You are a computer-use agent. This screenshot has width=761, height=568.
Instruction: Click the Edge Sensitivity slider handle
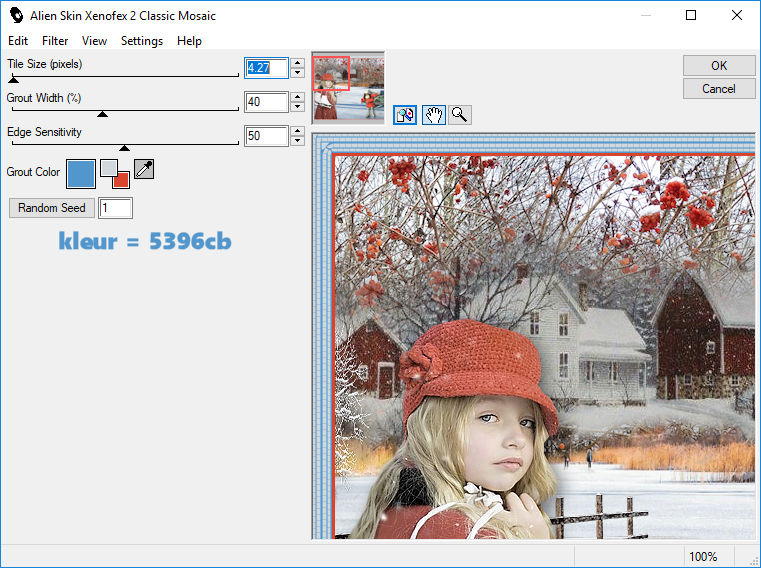(124, 148)
